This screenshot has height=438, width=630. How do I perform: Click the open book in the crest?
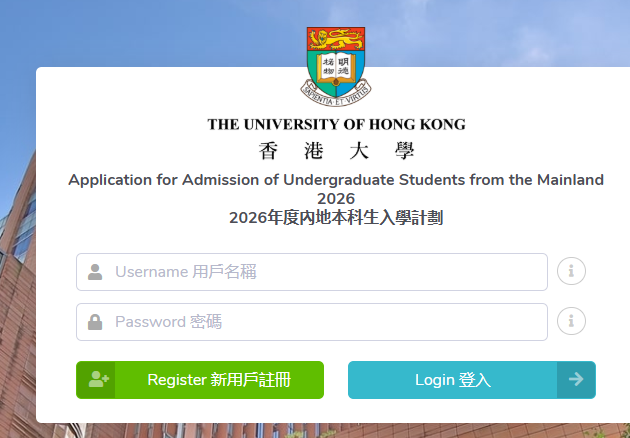tap(336, 69)
